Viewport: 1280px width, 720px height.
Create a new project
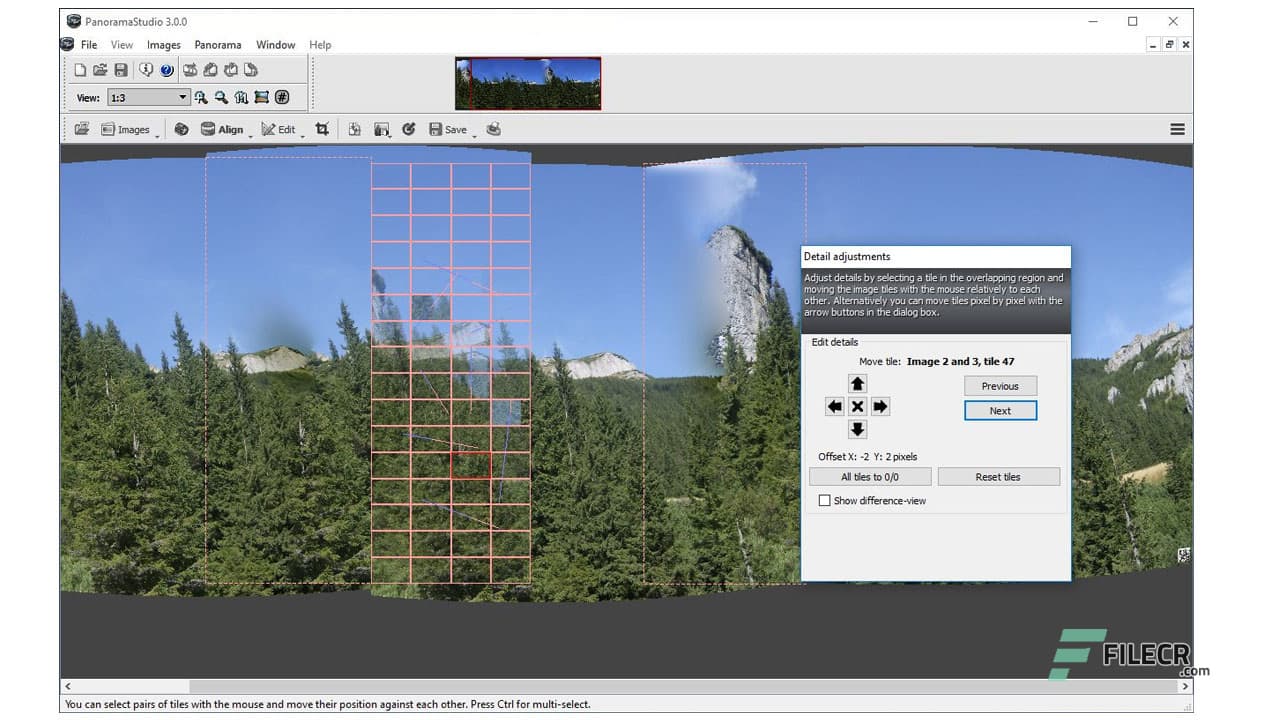pyautogui.click(x=81, y=70)
